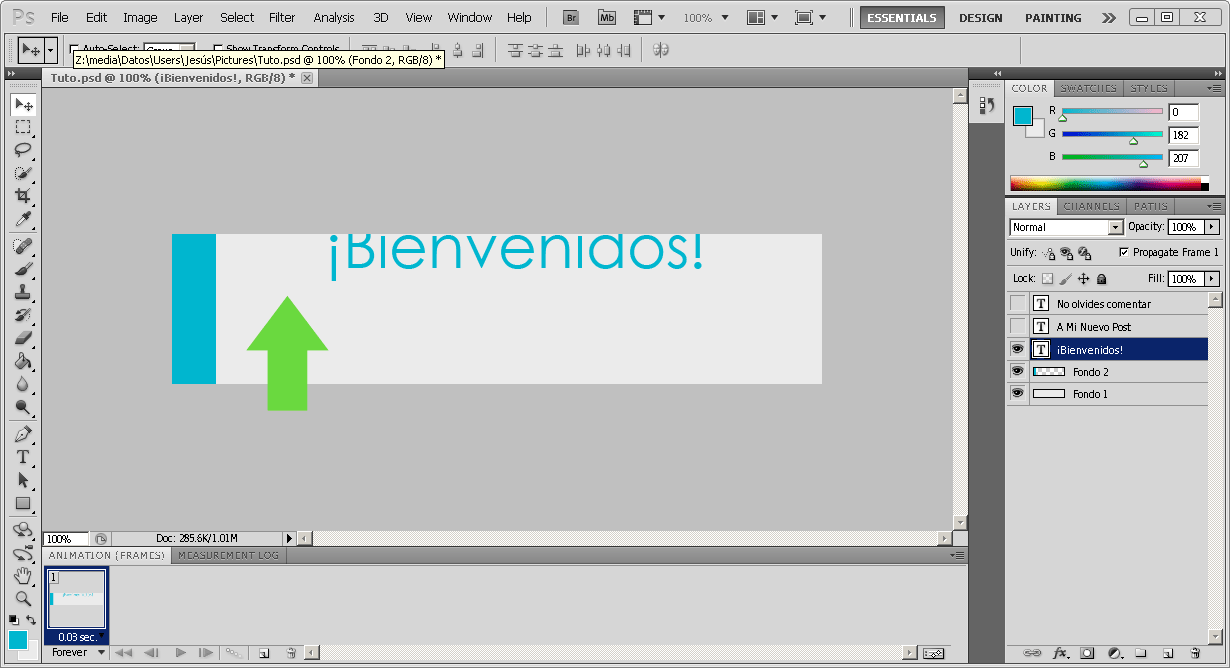Image resolution: width=1230 pixels, height=668 pixels.
Task: Enable Show Transform Controls checkbox
Action: coord(218,48)
